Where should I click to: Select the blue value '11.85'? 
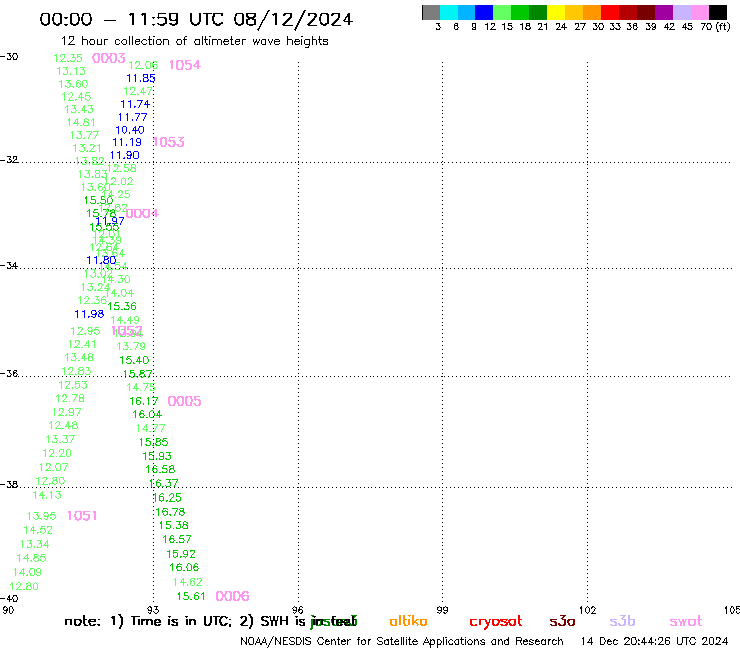tap(141, 78)
